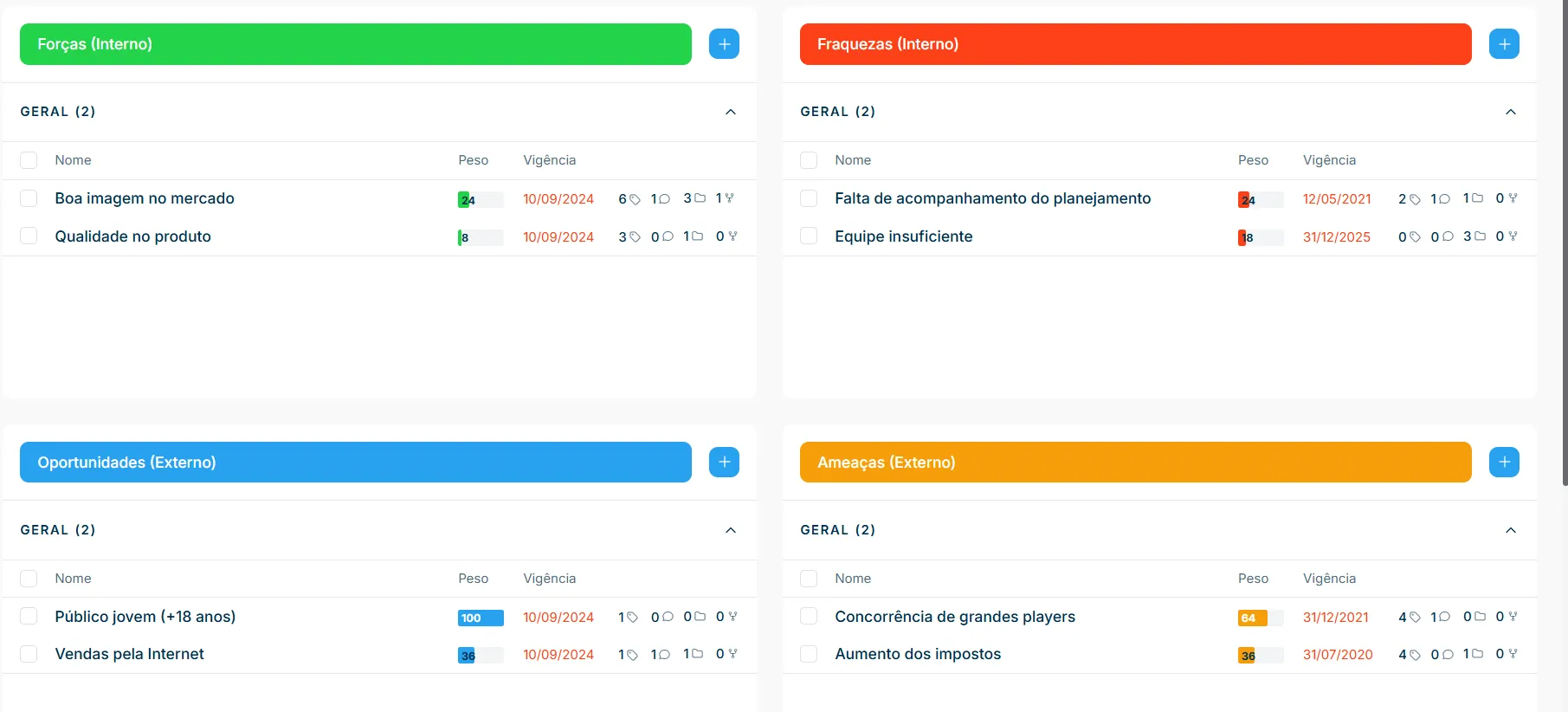1568x712 pixels.
Task: Click comment icon in Concorrência de grandes players row
Action: coord(1444,617)
